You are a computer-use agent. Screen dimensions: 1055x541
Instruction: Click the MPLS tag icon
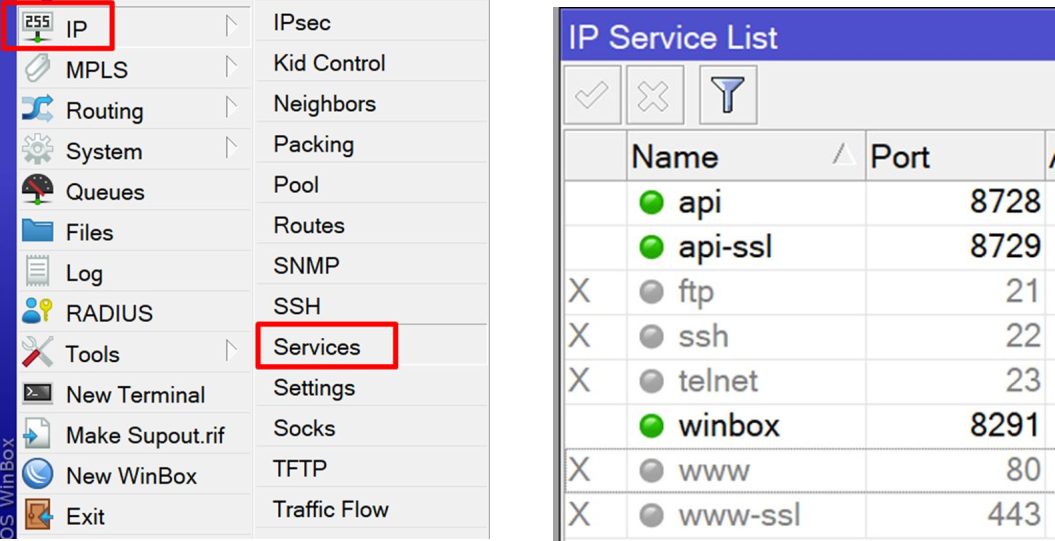point(37,69)
